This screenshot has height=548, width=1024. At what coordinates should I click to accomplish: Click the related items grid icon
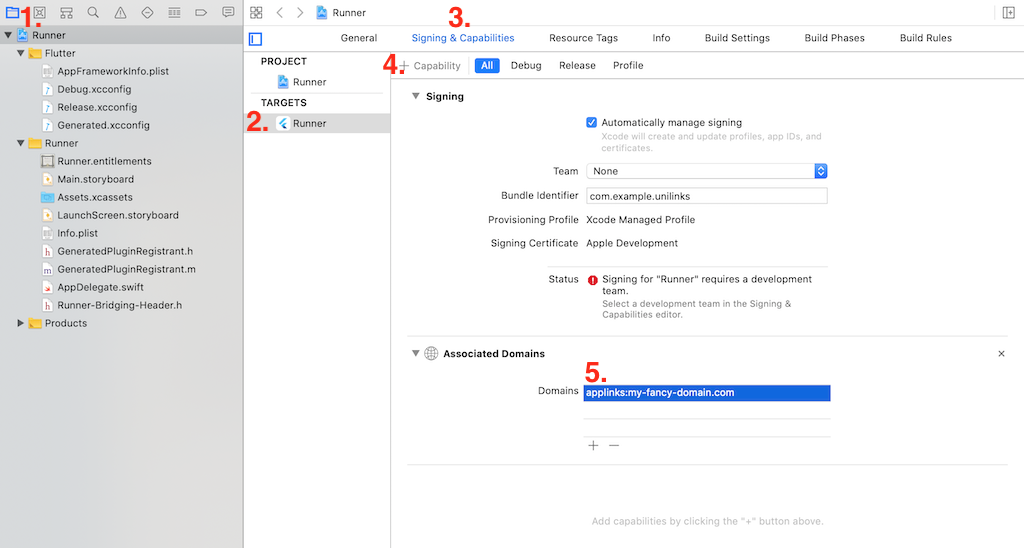[x=256, y=12]
